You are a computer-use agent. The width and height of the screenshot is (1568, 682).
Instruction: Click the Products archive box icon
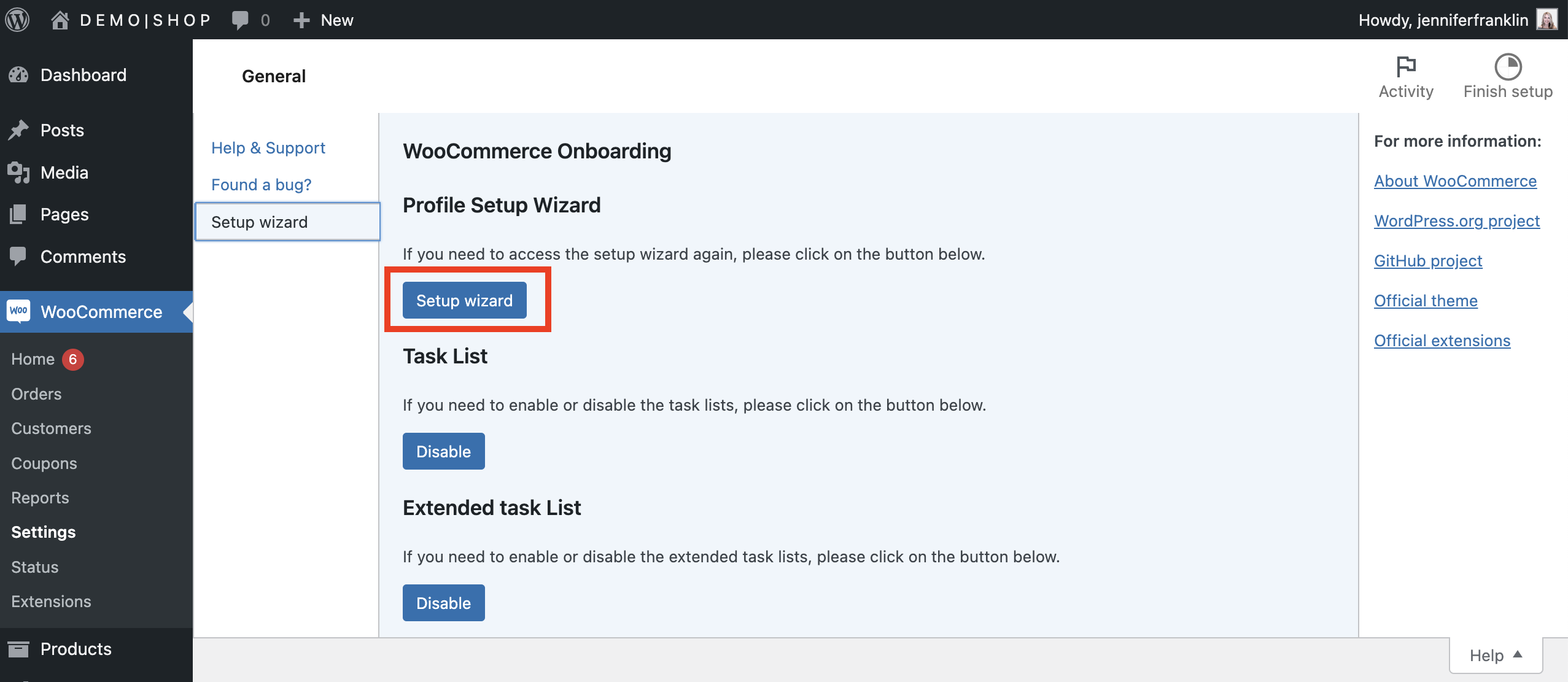(x=18, y=649)
